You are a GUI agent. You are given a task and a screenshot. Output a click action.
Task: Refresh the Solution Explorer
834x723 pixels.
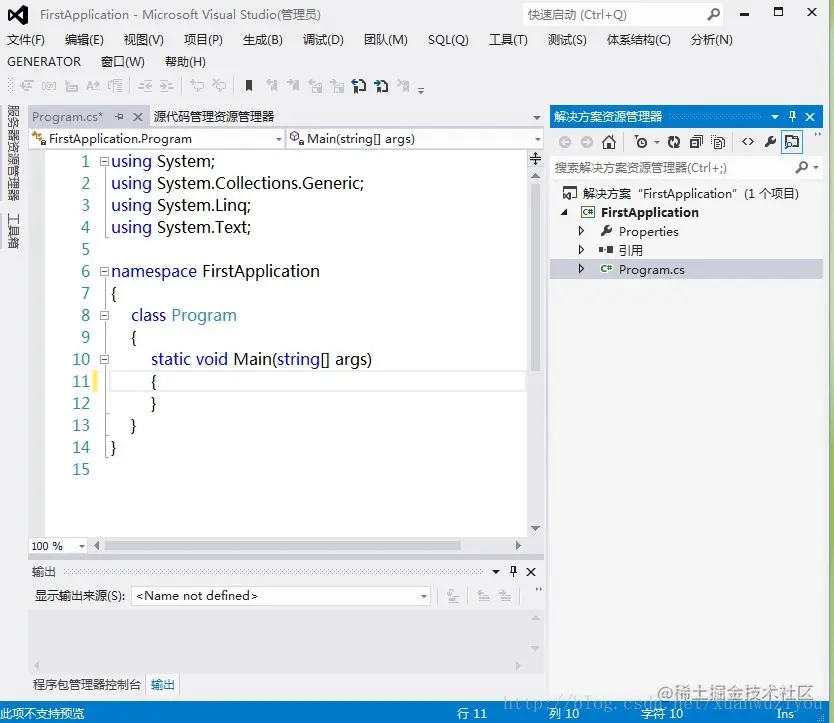pos(674,142)
